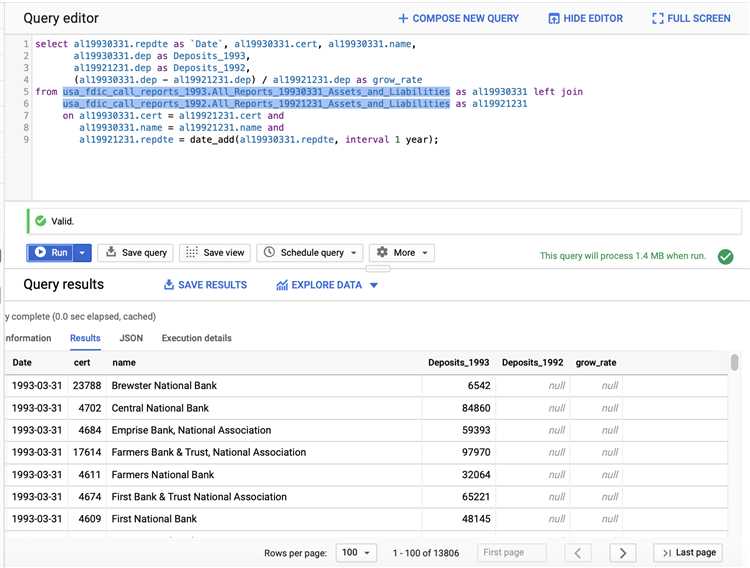Click the Save Results download icon
The image size is (750, 568).
(x=168, y=285)
